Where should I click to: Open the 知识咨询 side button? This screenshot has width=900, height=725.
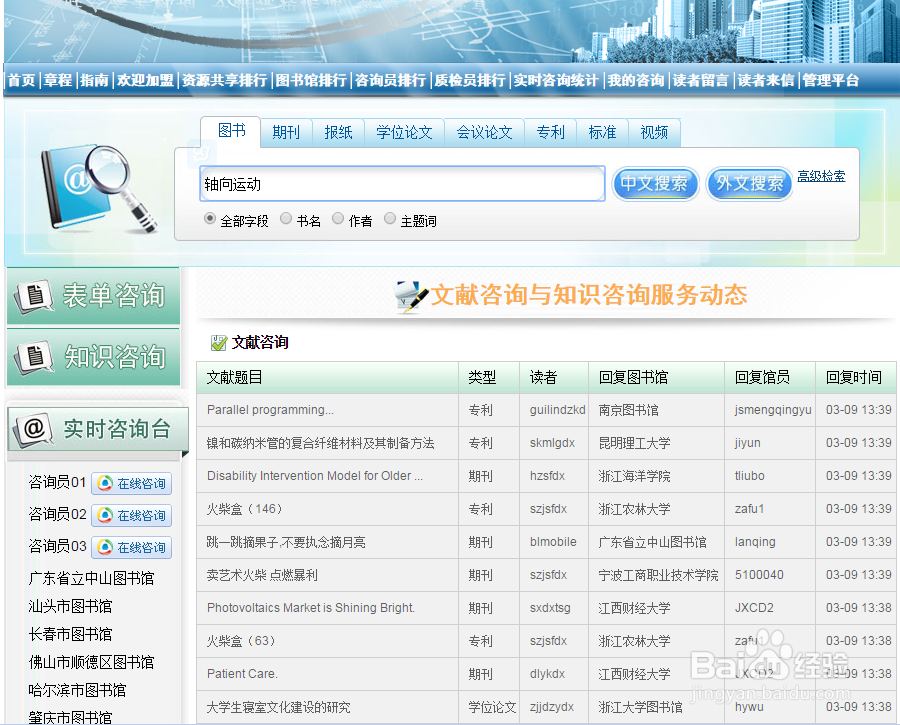tap(94, 357)
